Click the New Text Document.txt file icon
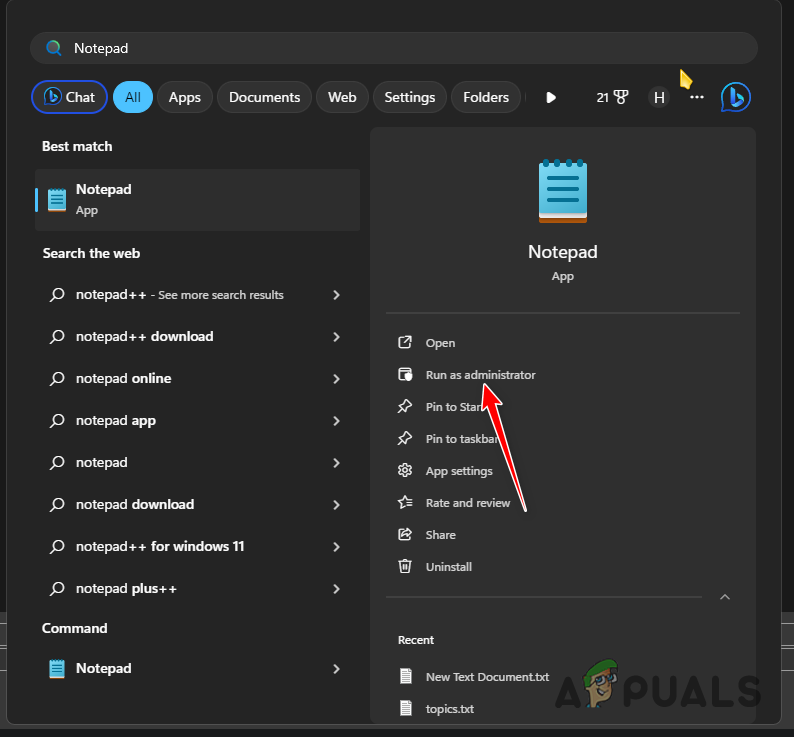The height and width of the screenshot is (737, 794). click(x=406, y=676)
